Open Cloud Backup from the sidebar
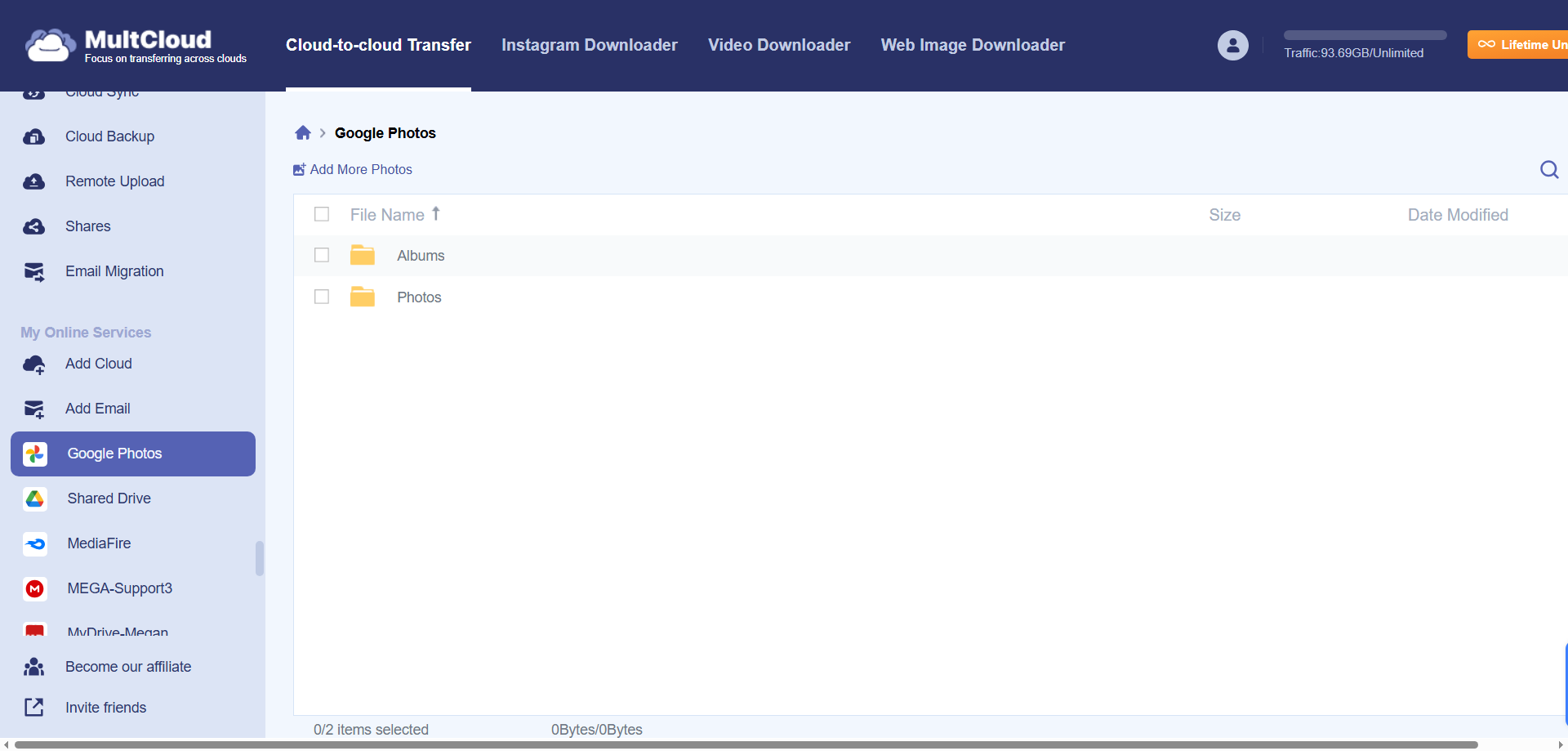The height and width of the screenshot is (751, 1568). tap(110, 136)
